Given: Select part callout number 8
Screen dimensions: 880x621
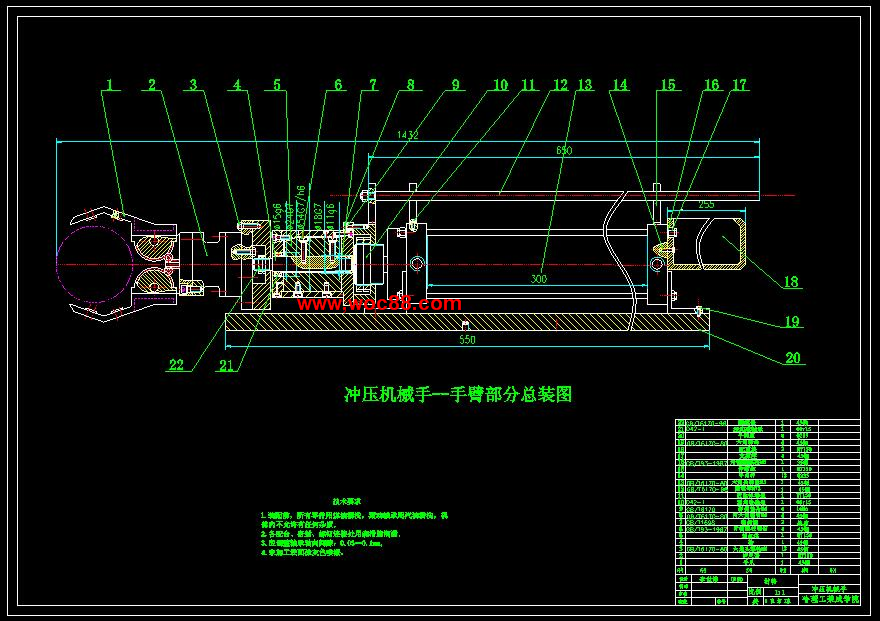Looking at the screenshot, I should pos(411,85).
